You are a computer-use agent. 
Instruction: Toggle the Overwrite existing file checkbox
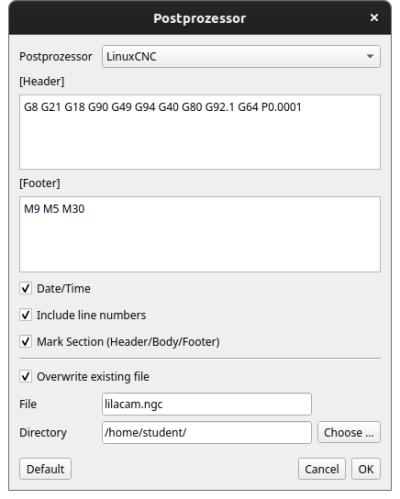(26, 377)
